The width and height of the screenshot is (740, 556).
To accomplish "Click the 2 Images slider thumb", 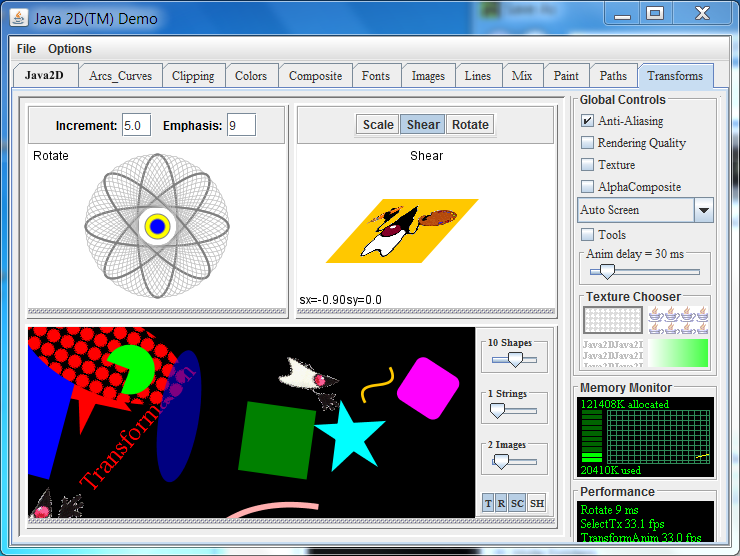I will tap(501, 462).
